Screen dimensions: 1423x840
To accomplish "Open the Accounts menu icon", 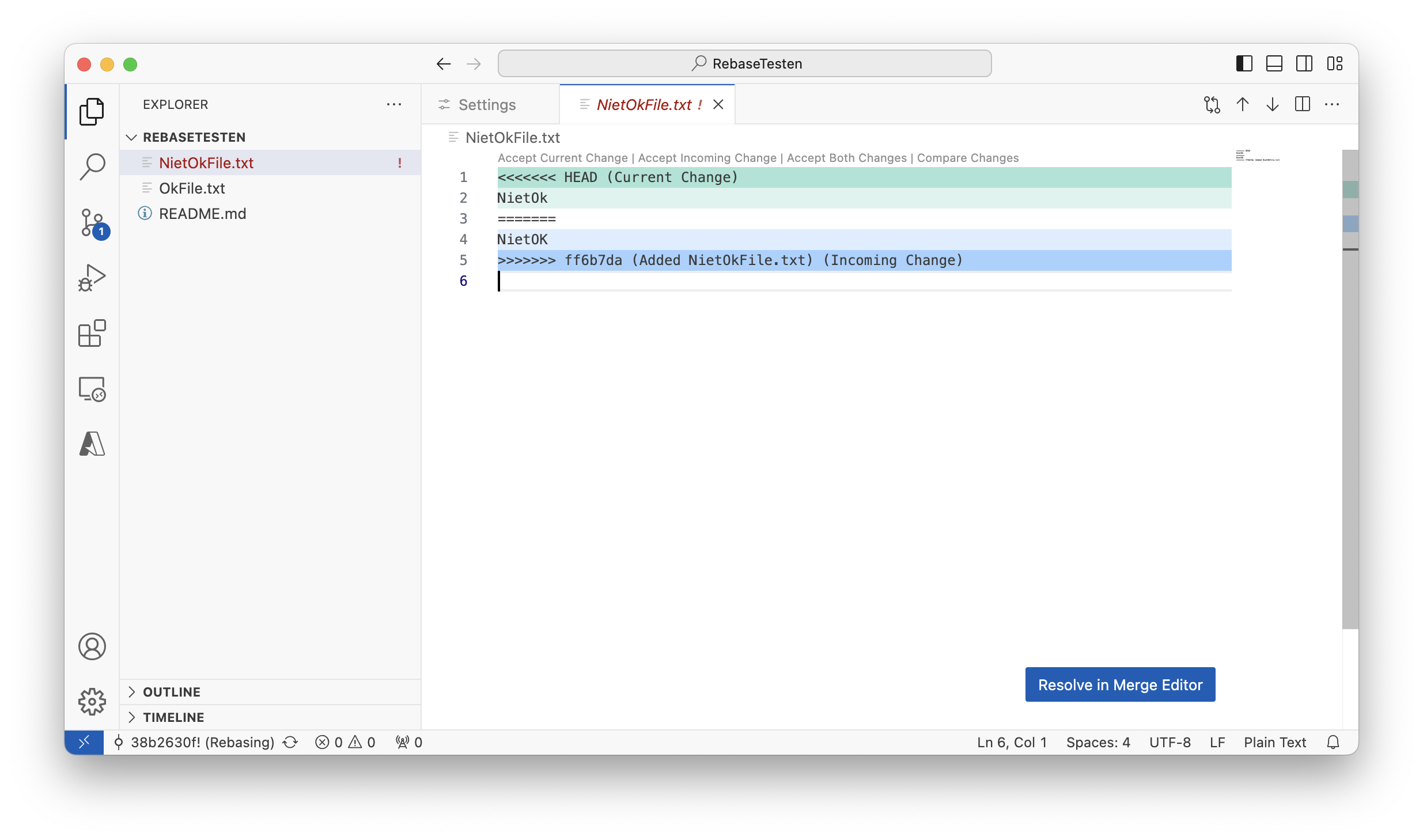I will pos(92,646).
